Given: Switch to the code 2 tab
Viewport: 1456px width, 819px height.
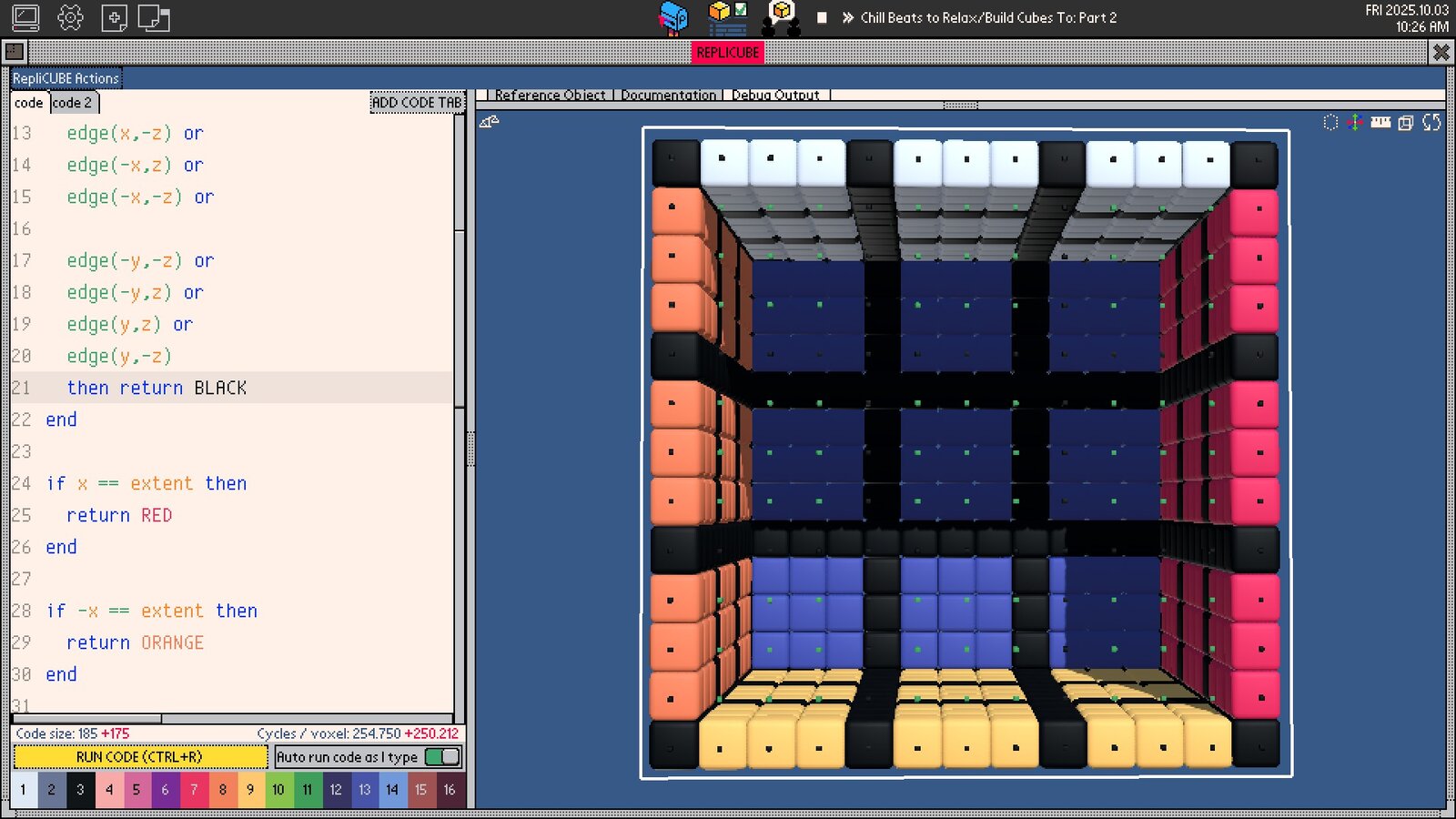Looking at the screenshot, I should tap(73, 103).
